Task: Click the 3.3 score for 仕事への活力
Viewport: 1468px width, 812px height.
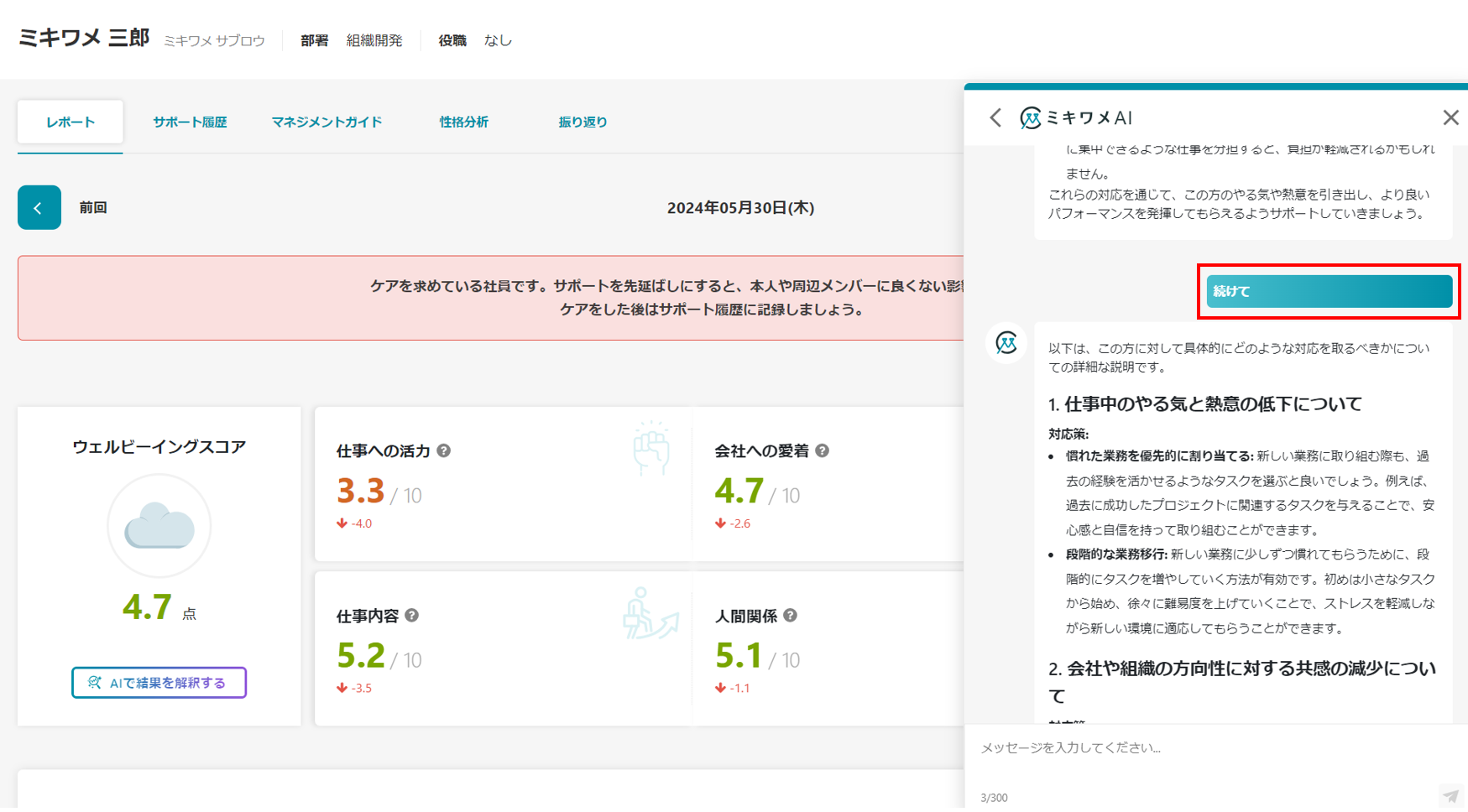Action: coord(360,491)
